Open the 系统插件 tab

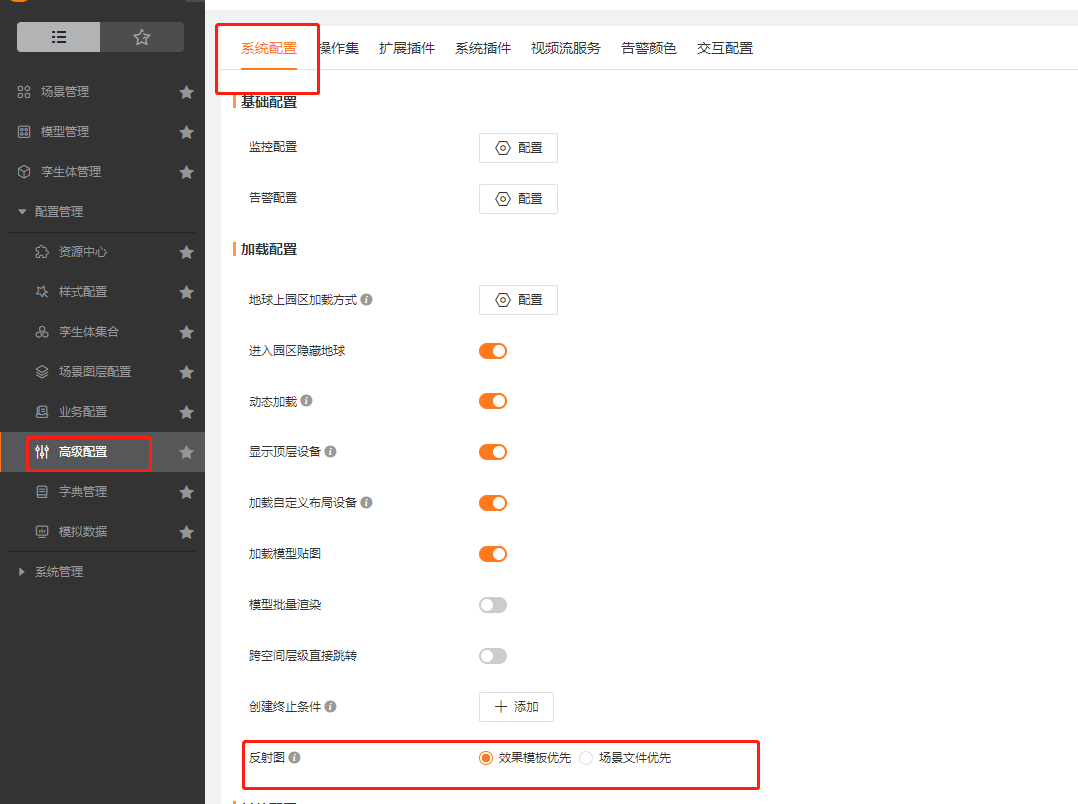tap(483, 48)
